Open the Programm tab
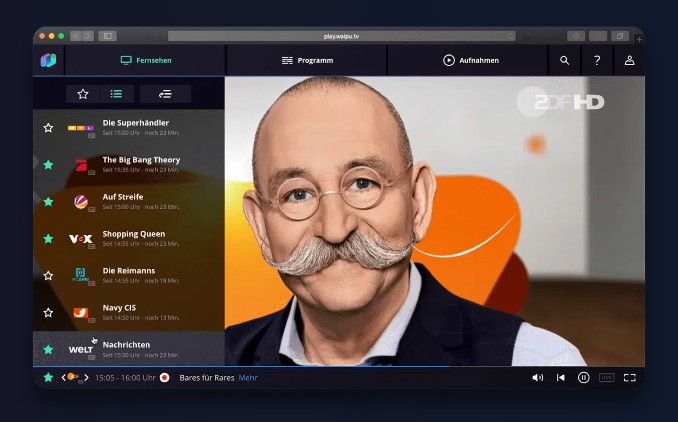 pyautogui.click(x=307, y=61)
